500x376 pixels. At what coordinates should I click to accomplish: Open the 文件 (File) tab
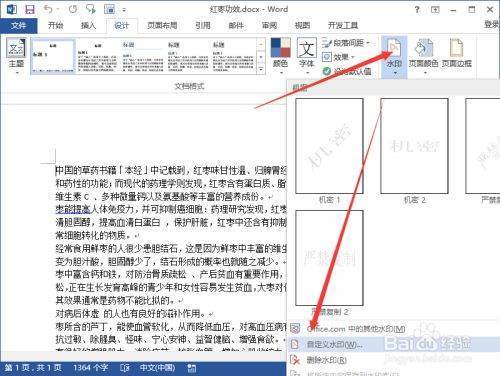pos(18,26)
